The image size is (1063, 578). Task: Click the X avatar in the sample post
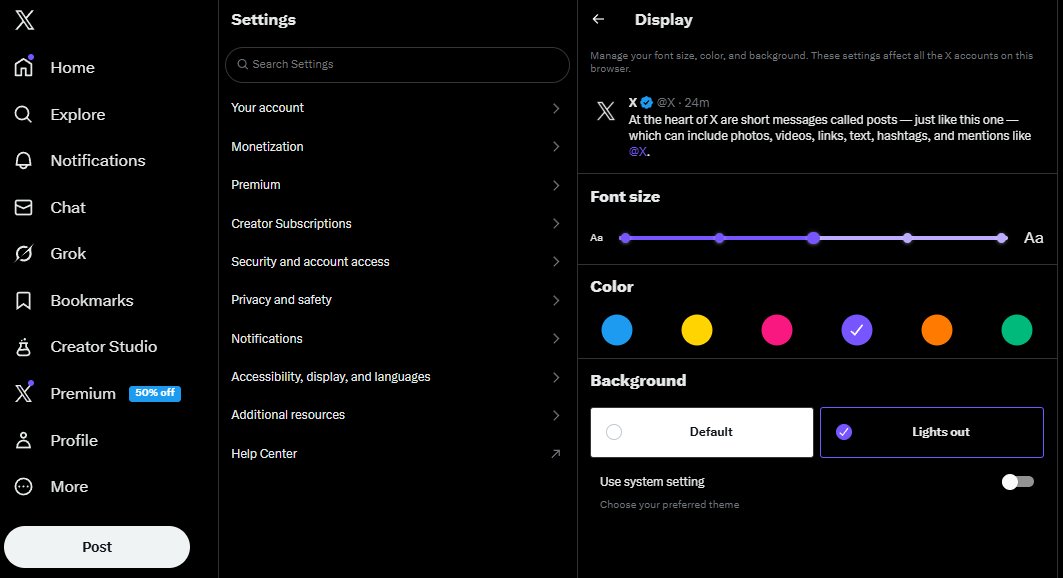605,110
